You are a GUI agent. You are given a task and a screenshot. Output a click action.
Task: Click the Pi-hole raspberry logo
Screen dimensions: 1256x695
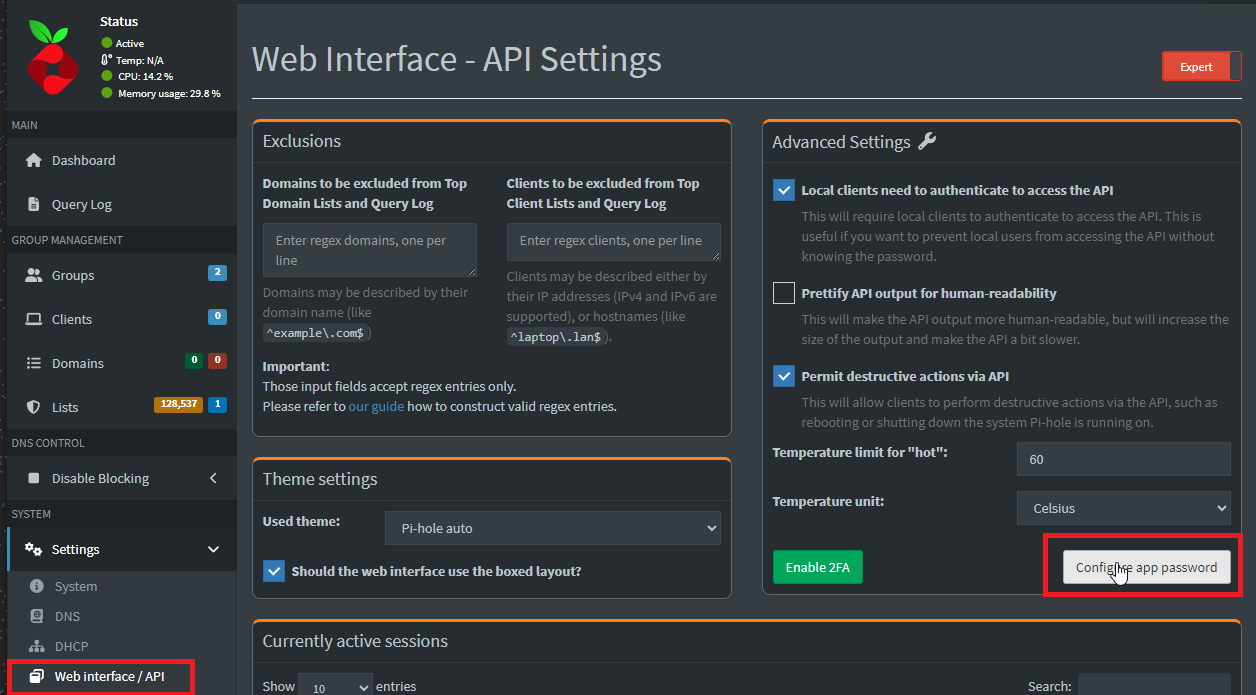coord(52,58)
